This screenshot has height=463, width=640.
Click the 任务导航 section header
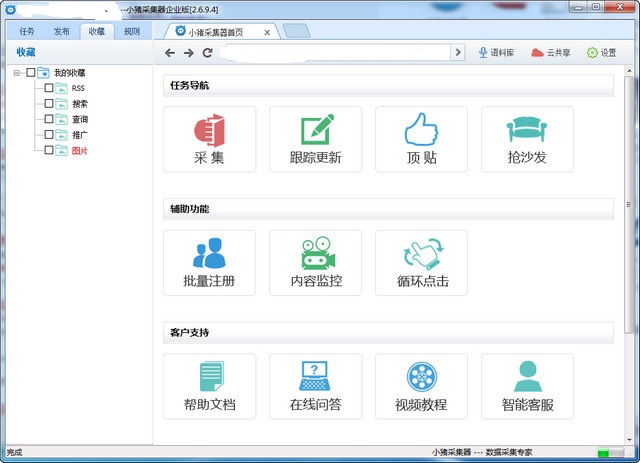pos(388,85)
